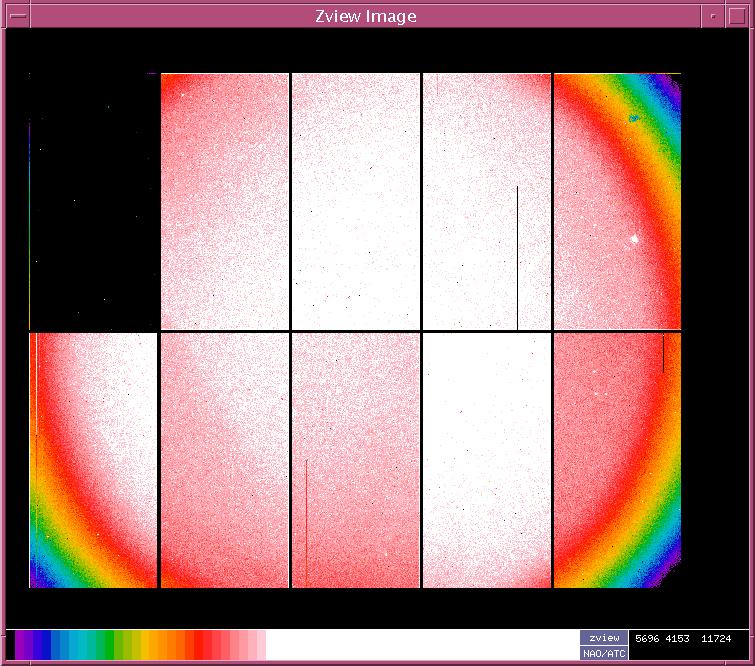
Task: Select the bottom-right chip with rainbow corner
Action: pyautogui.click(x=617, y=460)
